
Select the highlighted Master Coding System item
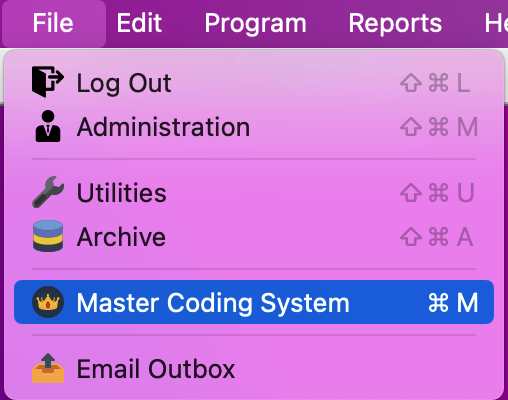pyautogui.click(x=254, y=302)
